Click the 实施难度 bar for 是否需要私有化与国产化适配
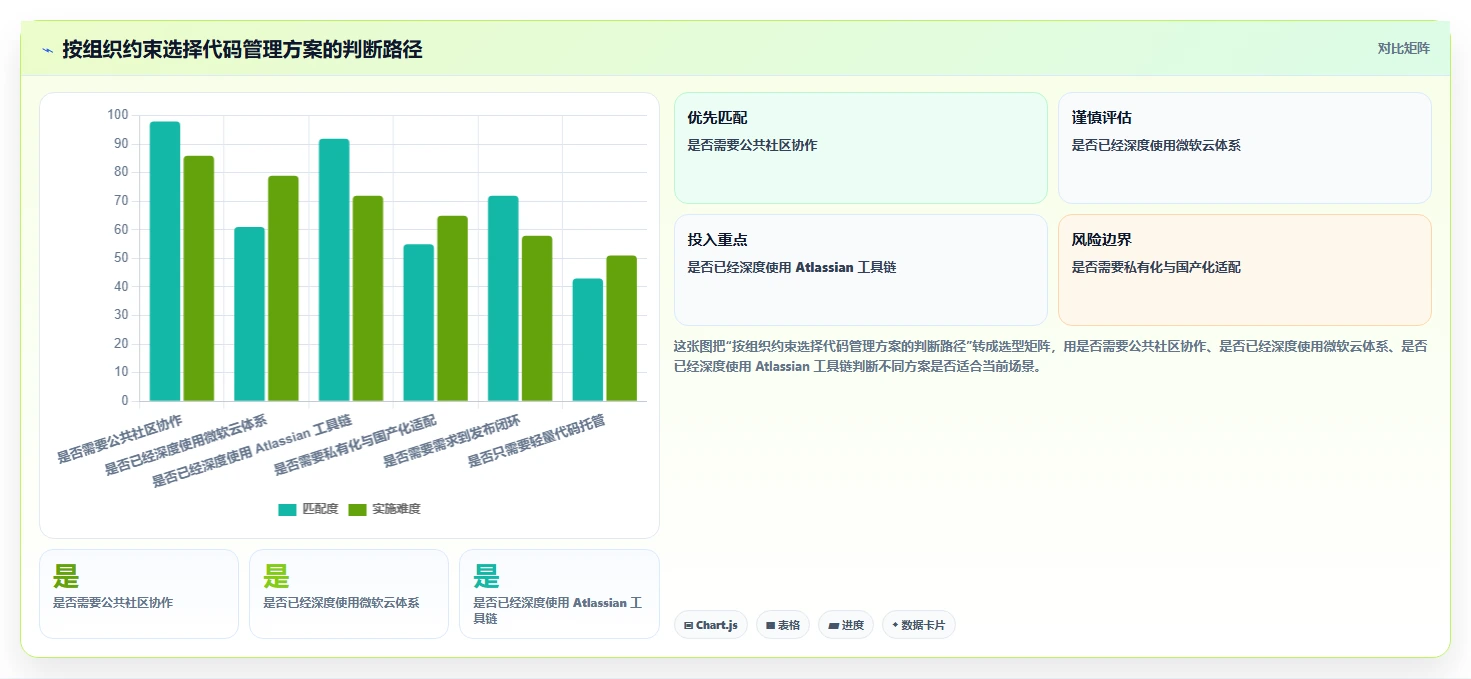 pyautogui.click(x=453, y=309)
